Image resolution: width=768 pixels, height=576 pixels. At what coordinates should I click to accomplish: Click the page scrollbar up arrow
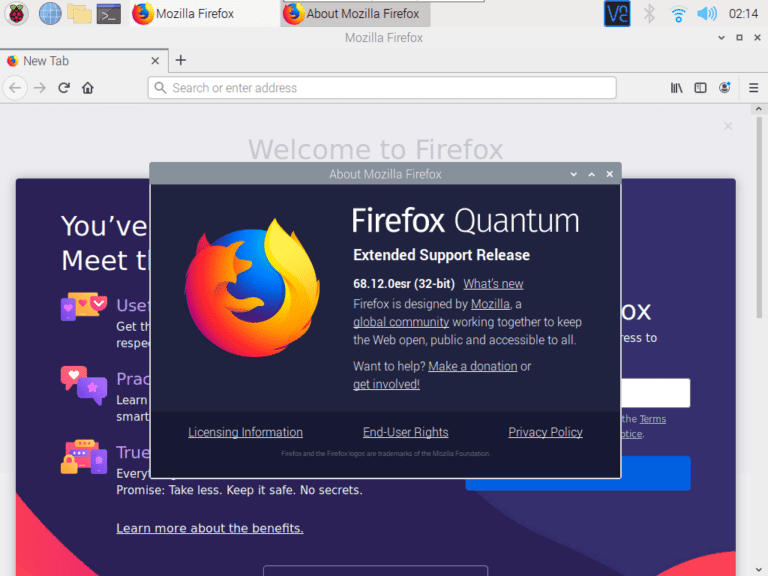pyautogui.click(x=759, y=109)
